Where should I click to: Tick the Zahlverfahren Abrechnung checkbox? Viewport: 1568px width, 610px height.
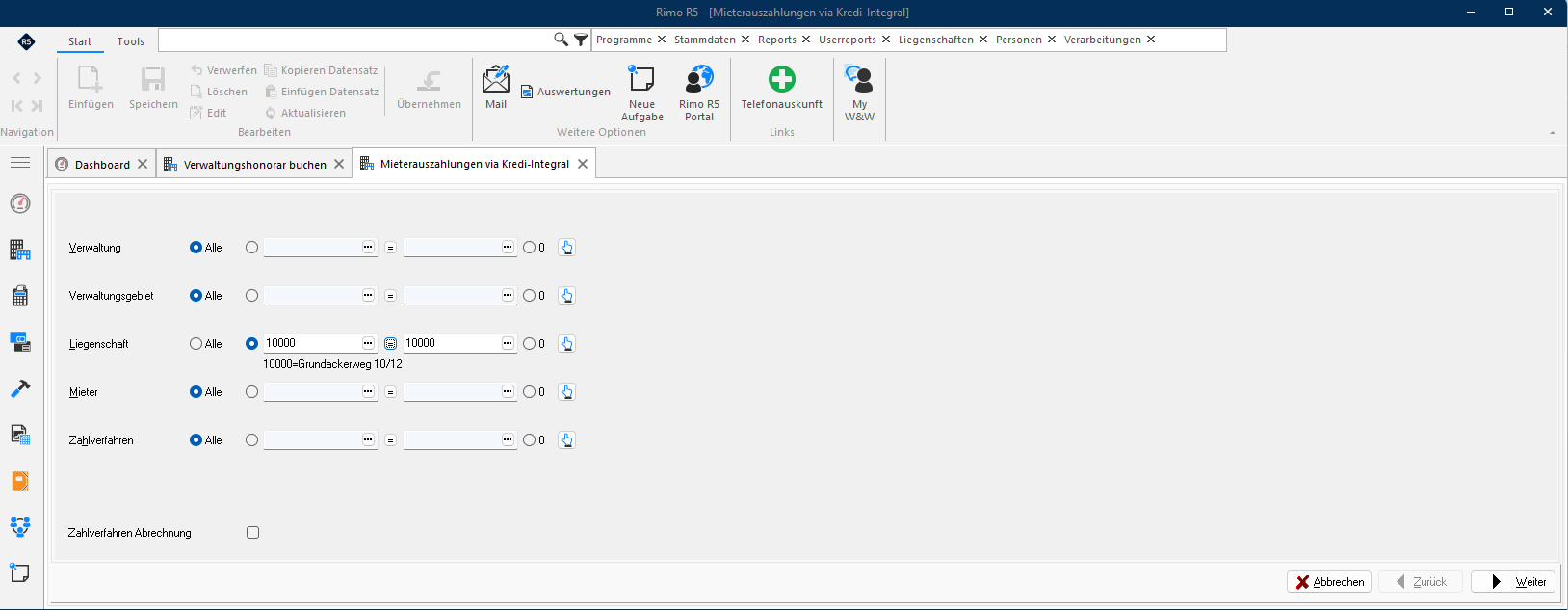252,532
